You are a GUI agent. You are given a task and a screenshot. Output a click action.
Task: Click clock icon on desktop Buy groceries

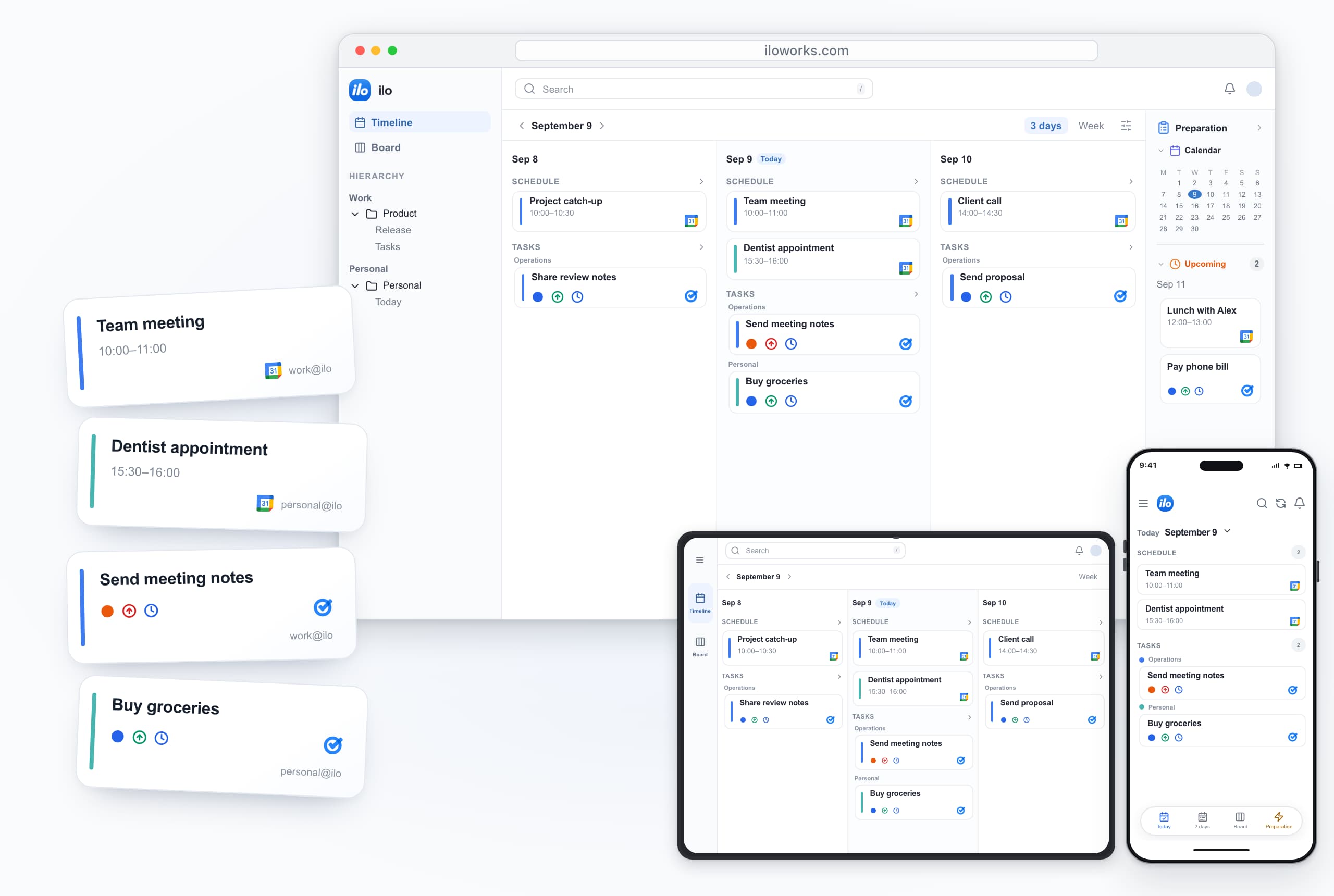[x=791, y=401]
